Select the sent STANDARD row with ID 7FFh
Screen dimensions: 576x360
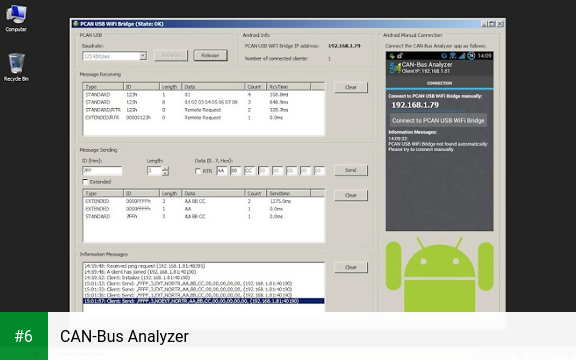tap(204, 216)
